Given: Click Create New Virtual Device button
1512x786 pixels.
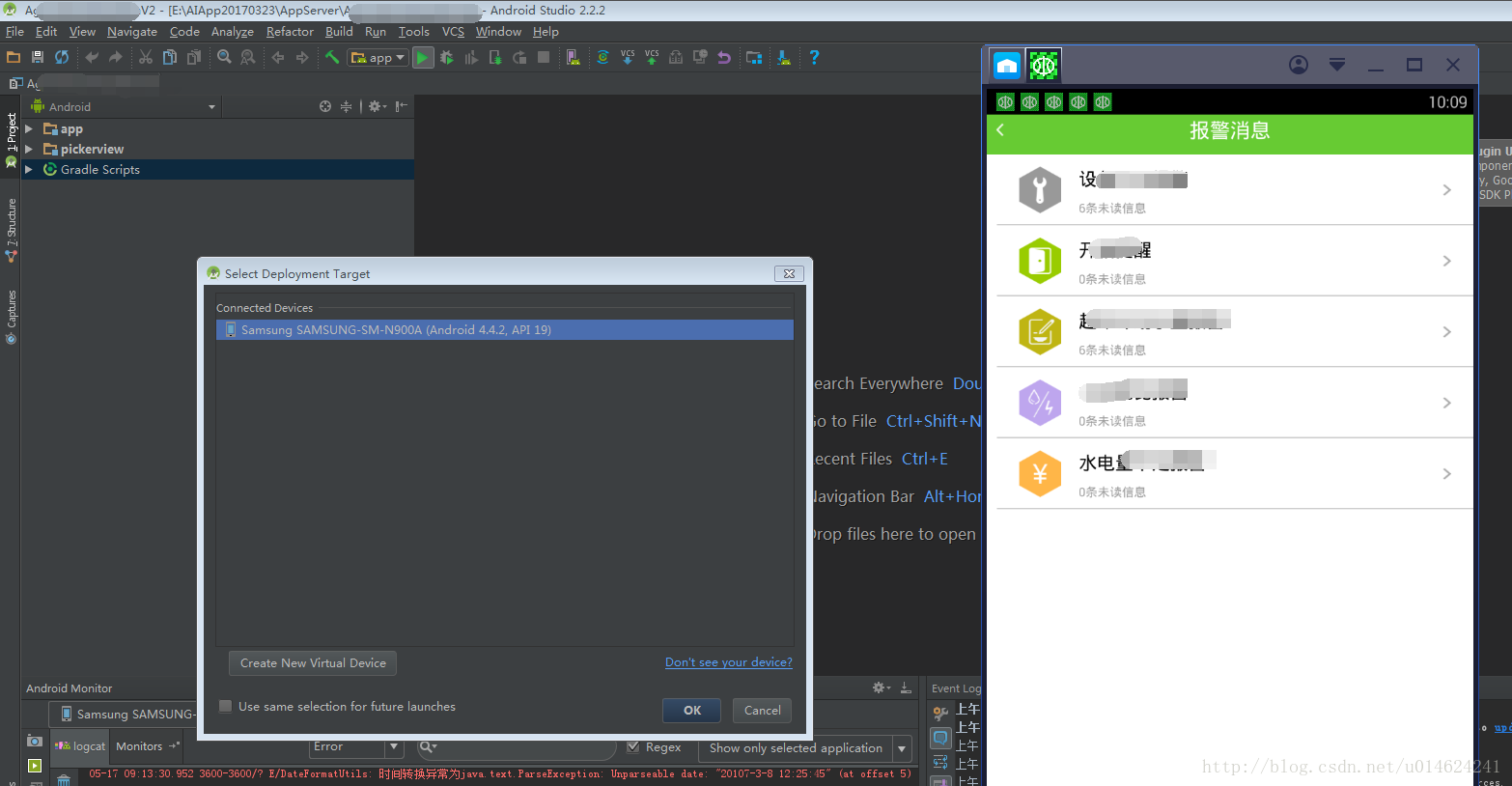Looking at the screenshot, I should pos(313,663).
